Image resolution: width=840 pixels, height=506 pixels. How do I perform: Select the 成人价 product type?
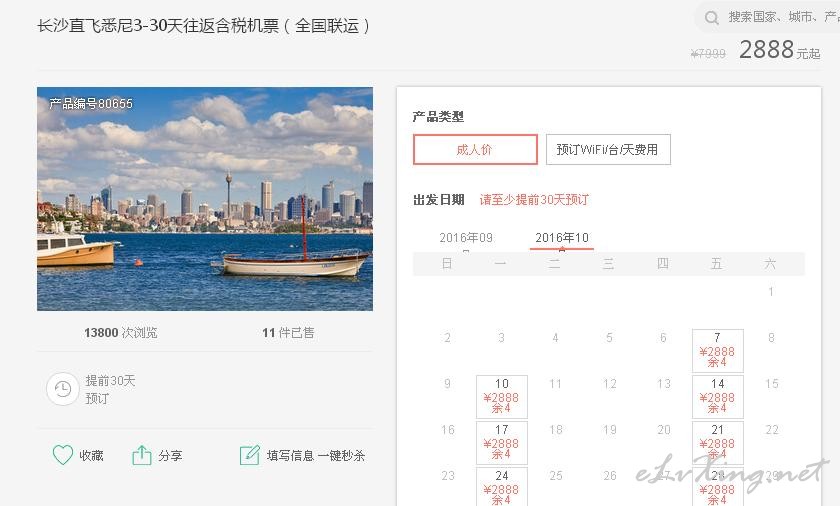coord(475,149)
